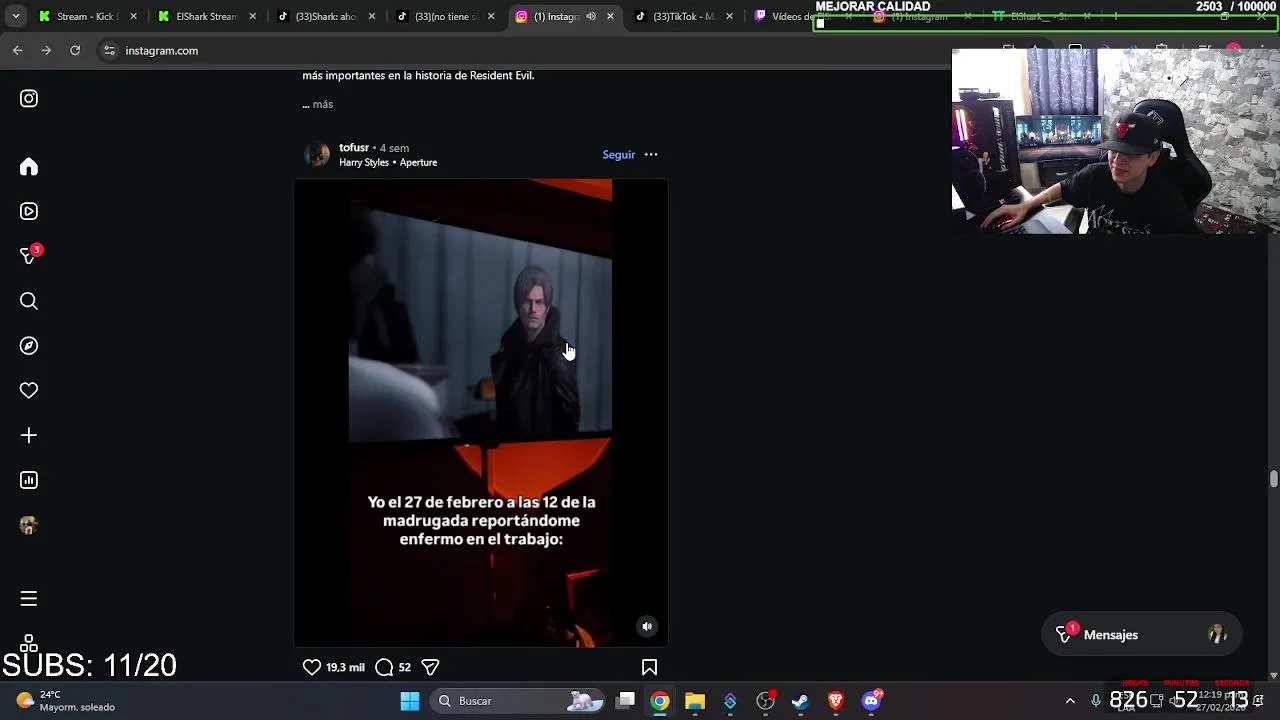The image size is (1280, 720).
Task: Create new post with plus icon
Action: click(29, 435)
